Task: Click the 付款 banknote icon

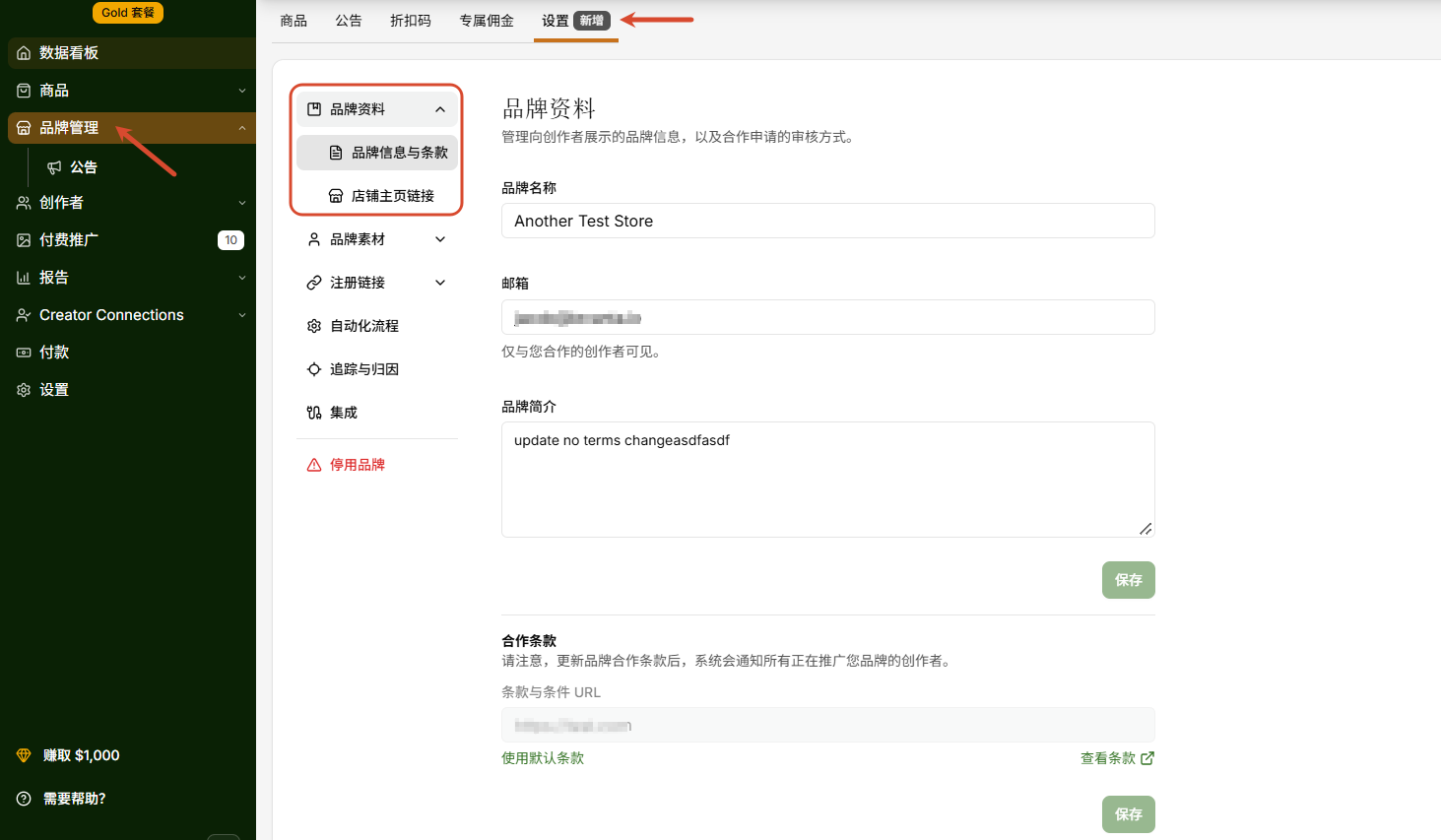Action: [x=24, y=353]
